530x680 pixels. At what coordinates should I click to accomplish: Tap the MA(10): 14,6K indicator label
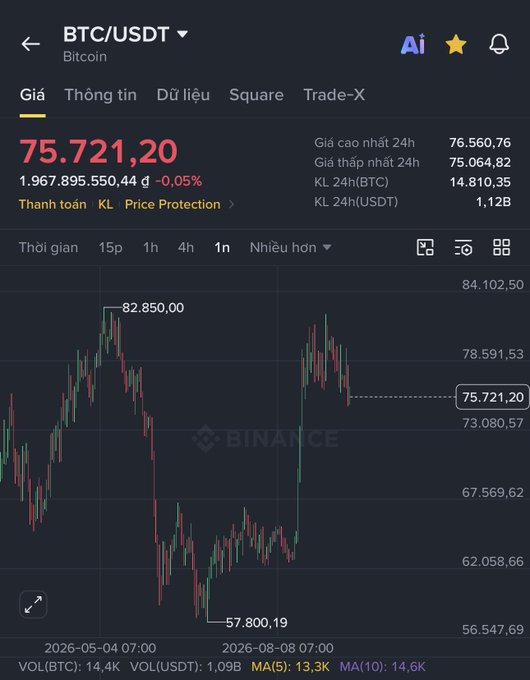(383, 667)
